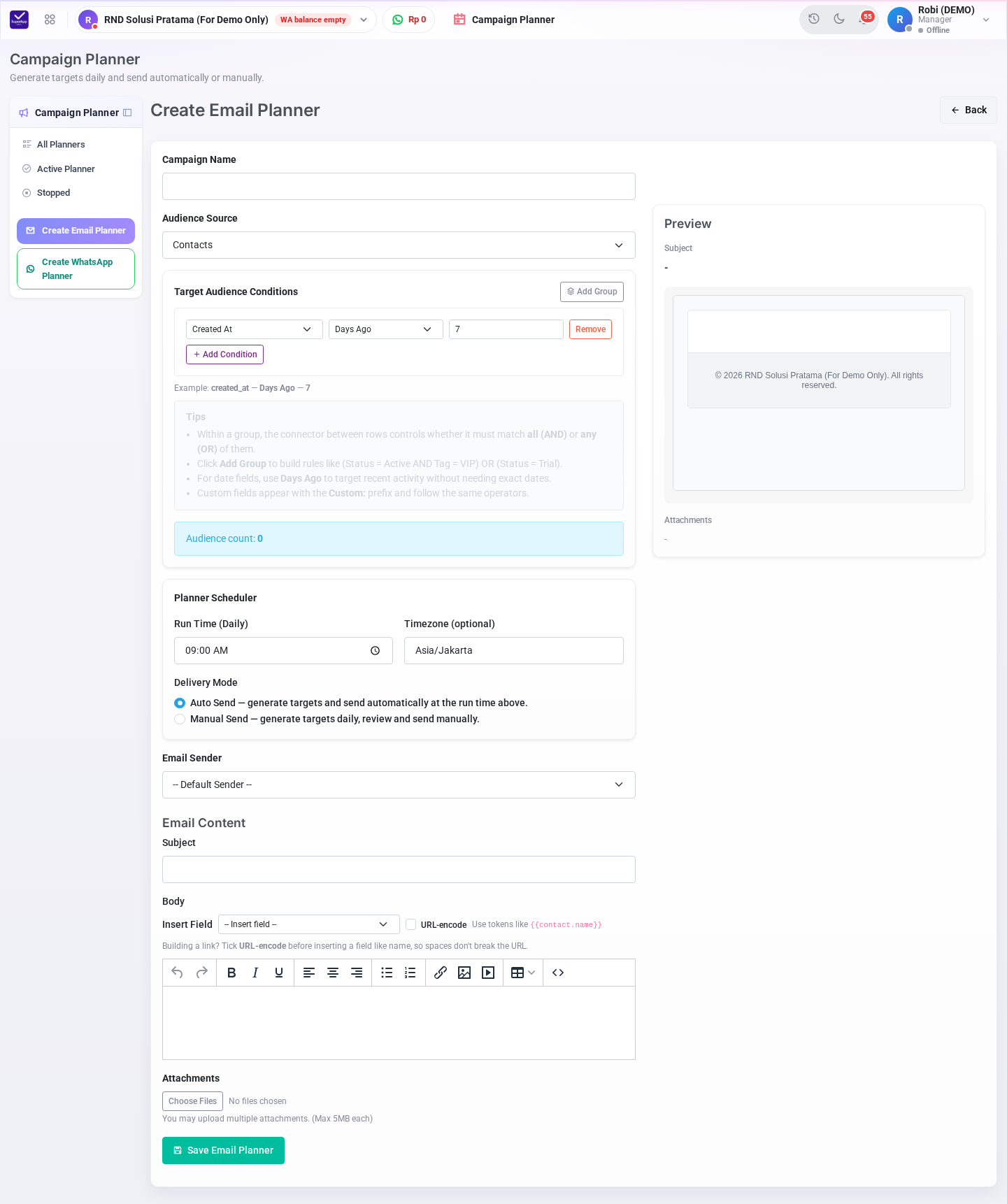Select Manual Send delivery mode

click(x=180, y=719)
